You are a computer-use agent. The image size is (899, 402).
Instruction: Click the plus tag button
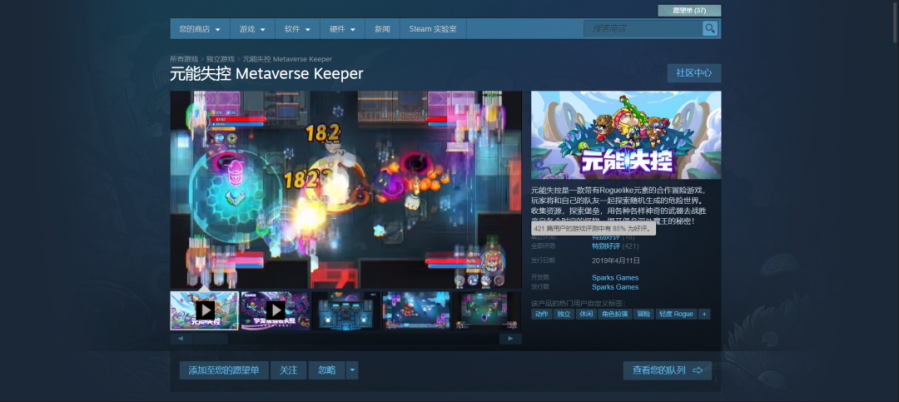(x=705, y=314)
